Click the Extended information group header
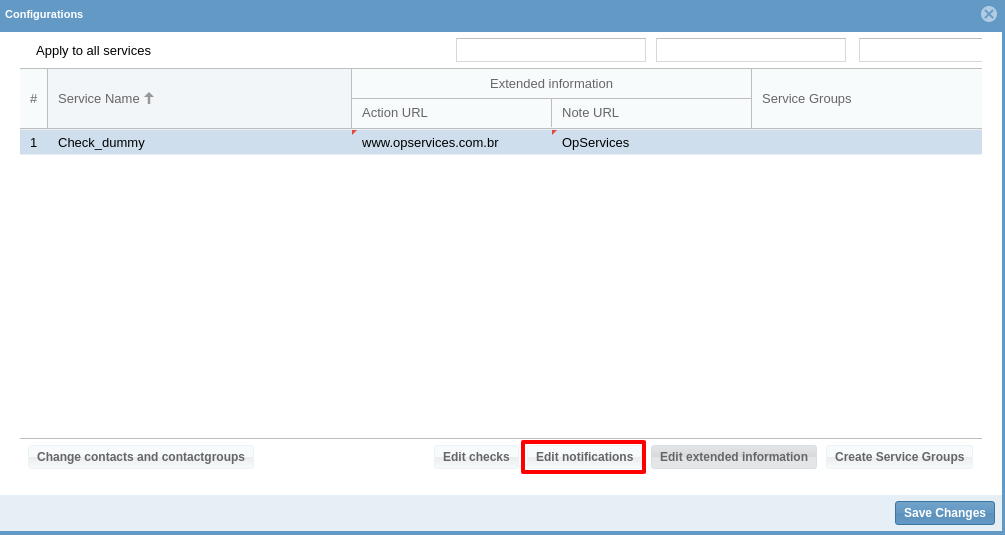1005x535 pixels. coord(551,83)
